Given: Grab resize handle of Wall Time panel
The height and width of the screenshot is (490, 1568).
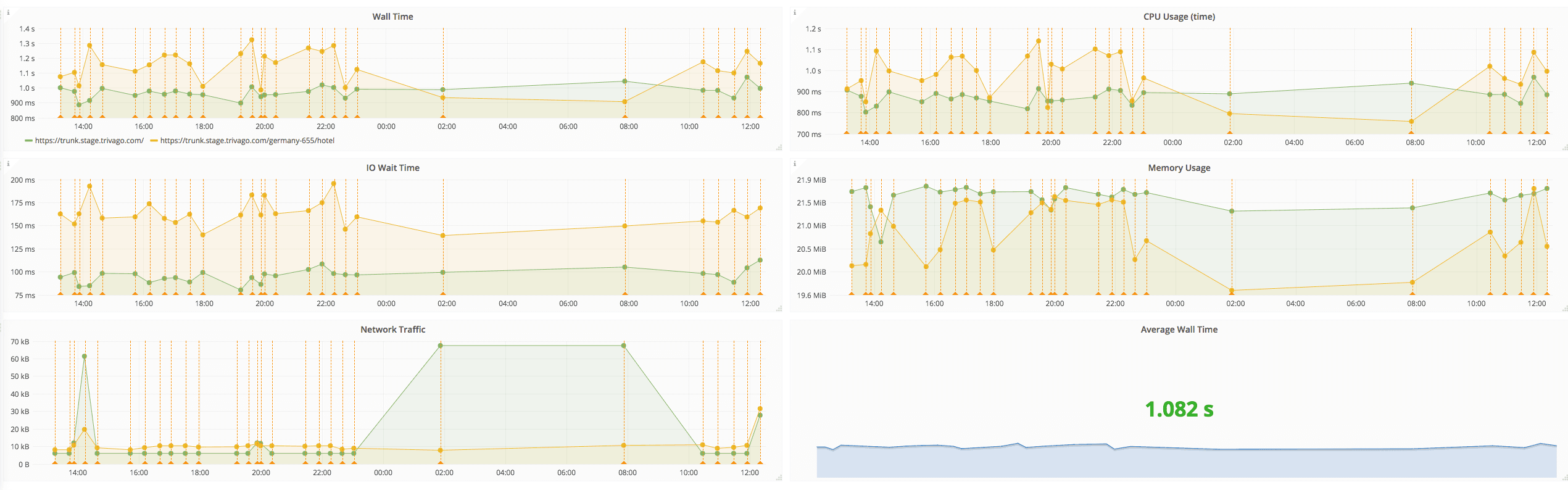Looking at the screenshot, I should click(779, 147).
